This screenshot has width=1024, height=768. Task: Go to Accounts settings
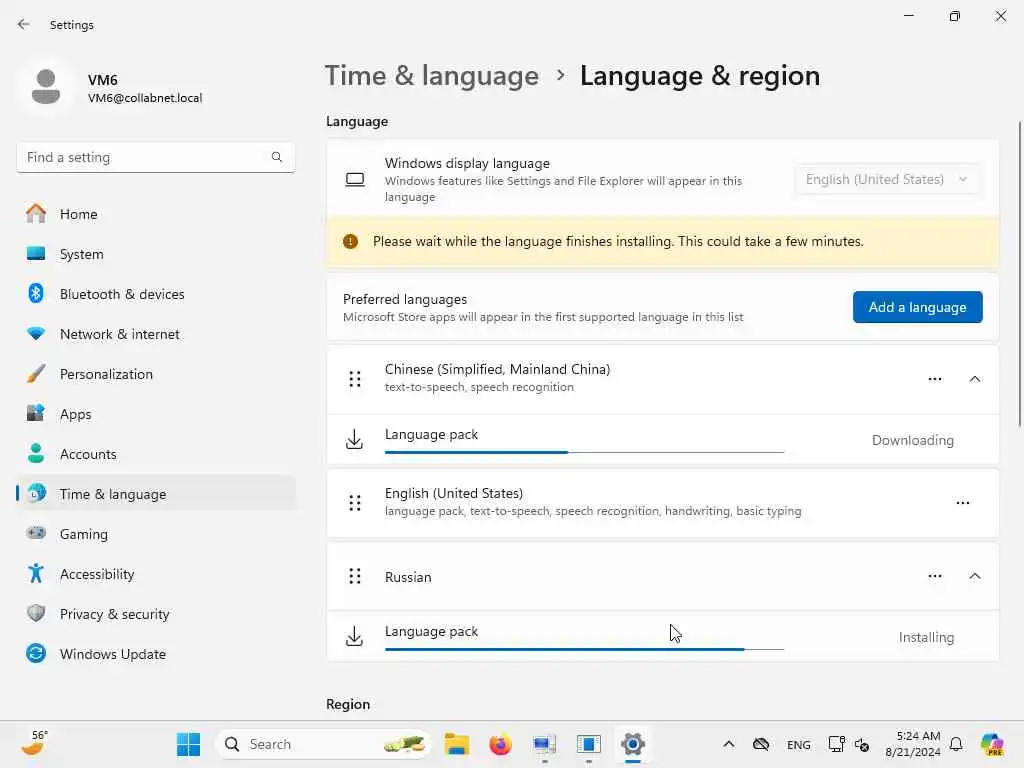click(x=155, y=454)
